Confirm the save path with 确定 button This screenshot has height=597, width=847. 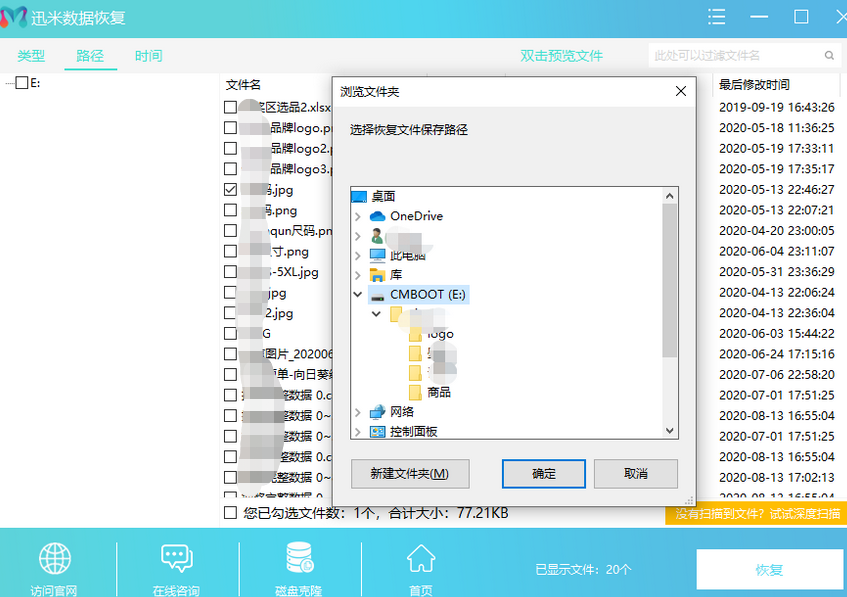click(x=543, y=473)
